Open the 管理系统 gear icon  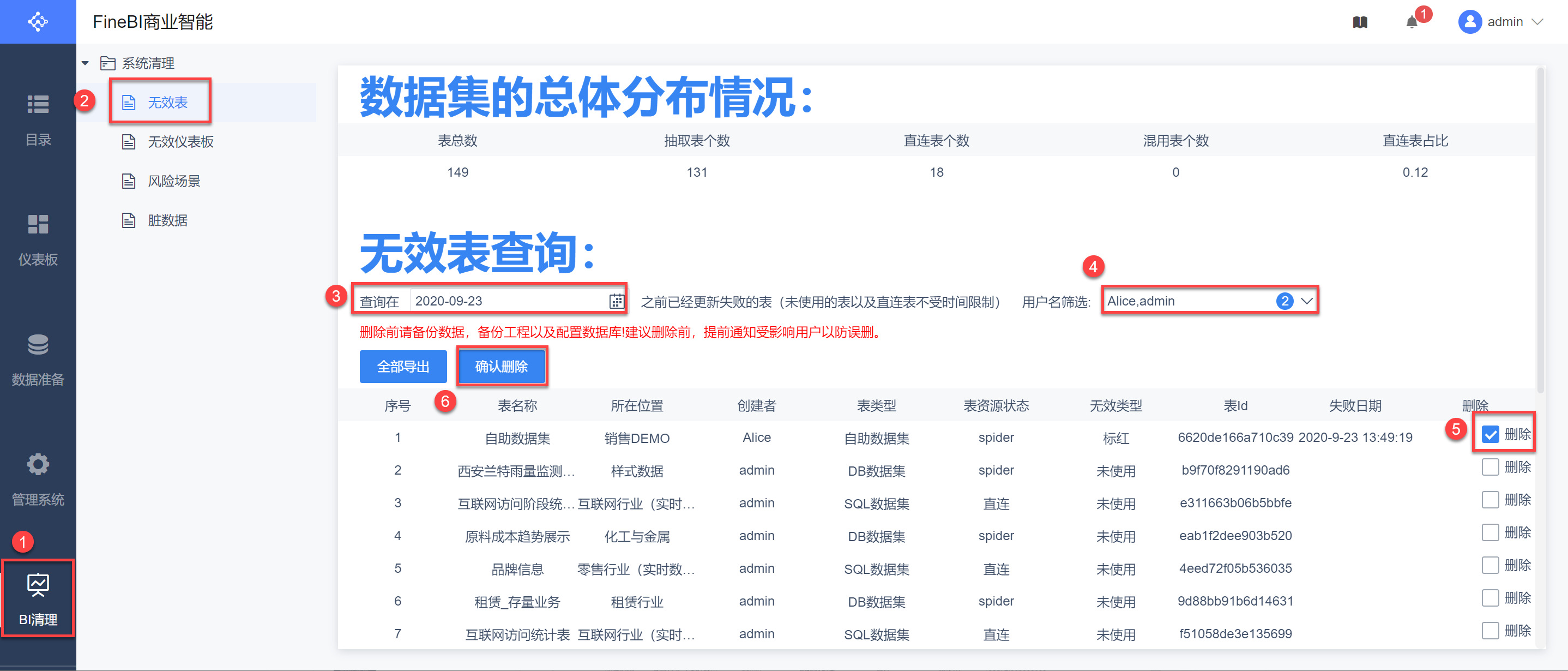(38, 465)
